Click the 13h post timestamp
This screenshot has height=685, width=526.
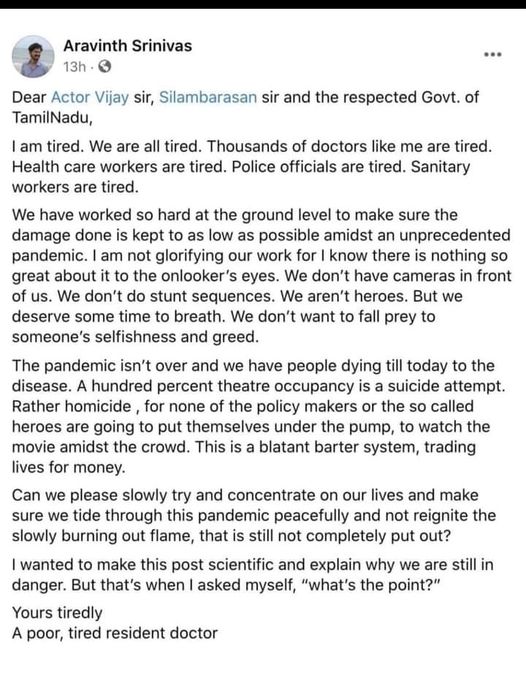click(x=74, y=67)
